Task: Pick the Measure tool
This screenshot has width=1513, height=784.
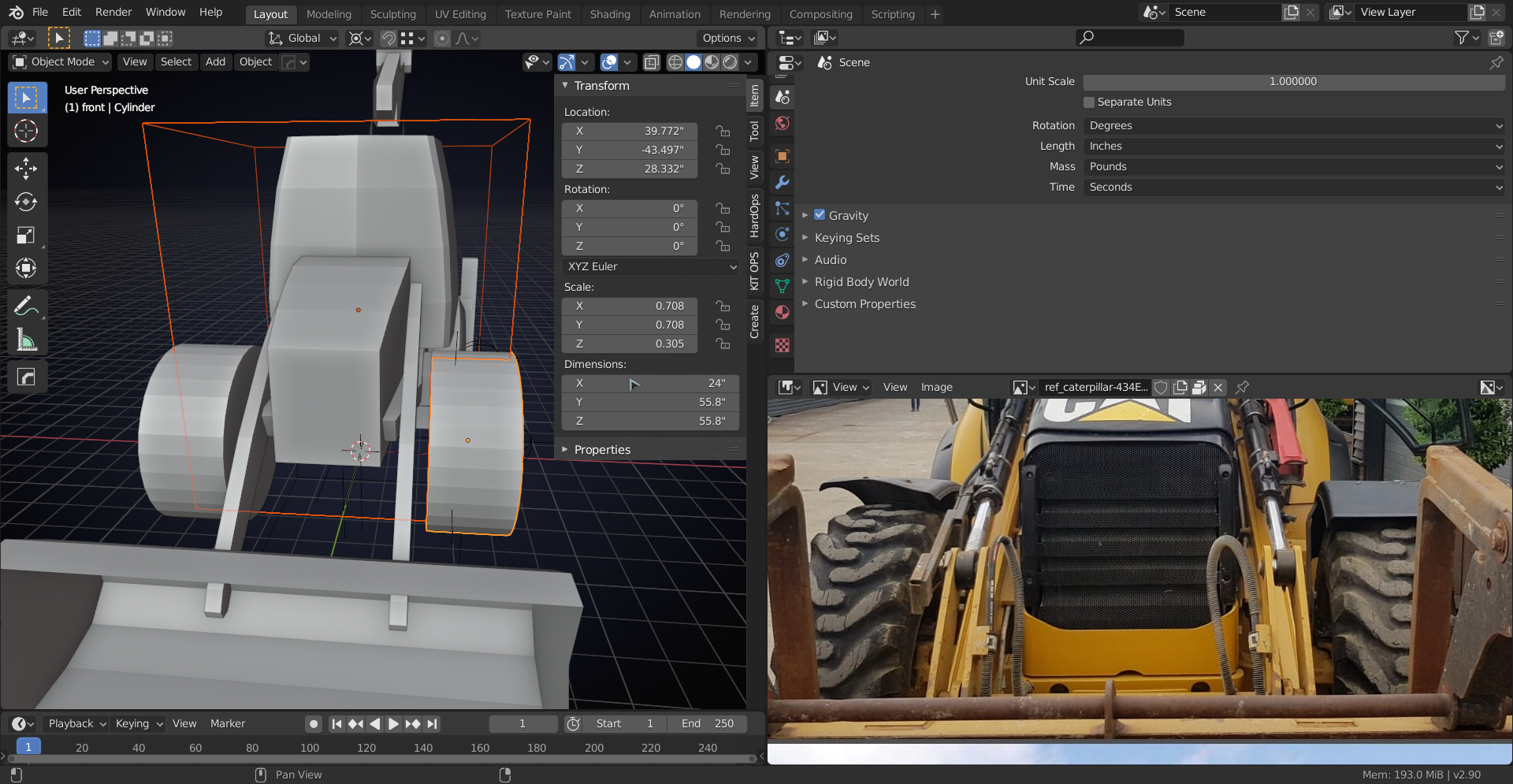Action: click(x=26, y=340)
